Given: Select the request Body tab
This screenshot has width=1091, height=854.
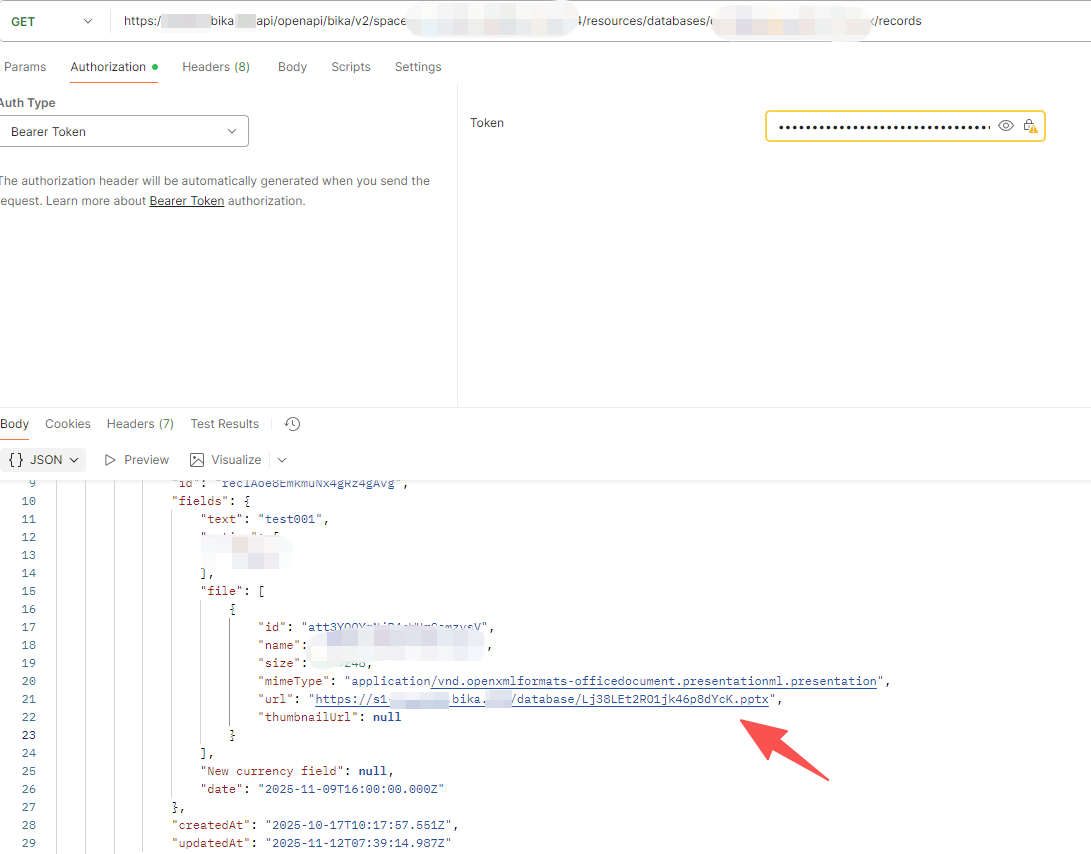Looking at the screenshot, I should coord(292,67).
